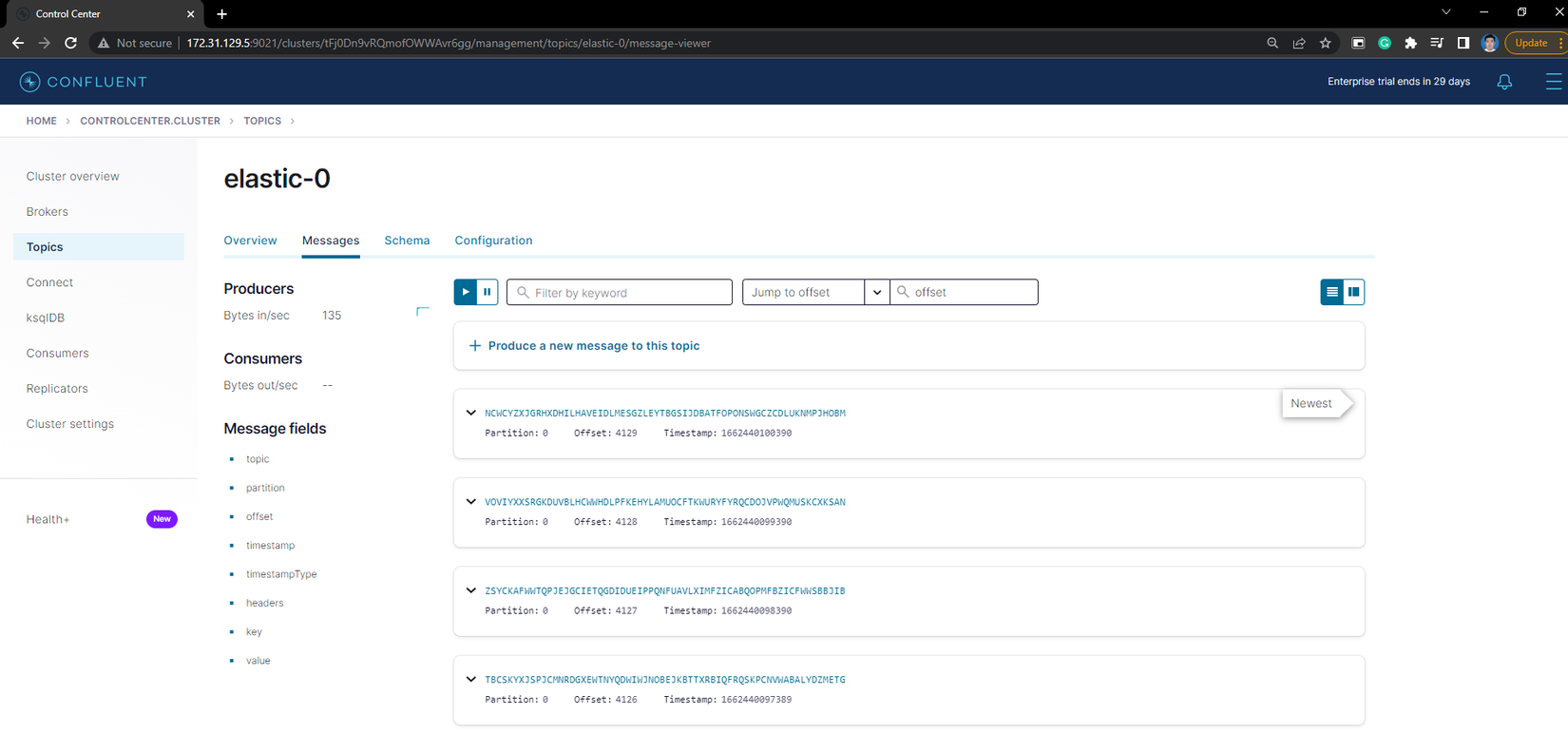Open the notifications bell
This screenshot has width=1568, height=734.
click(x=1504, y=82)
